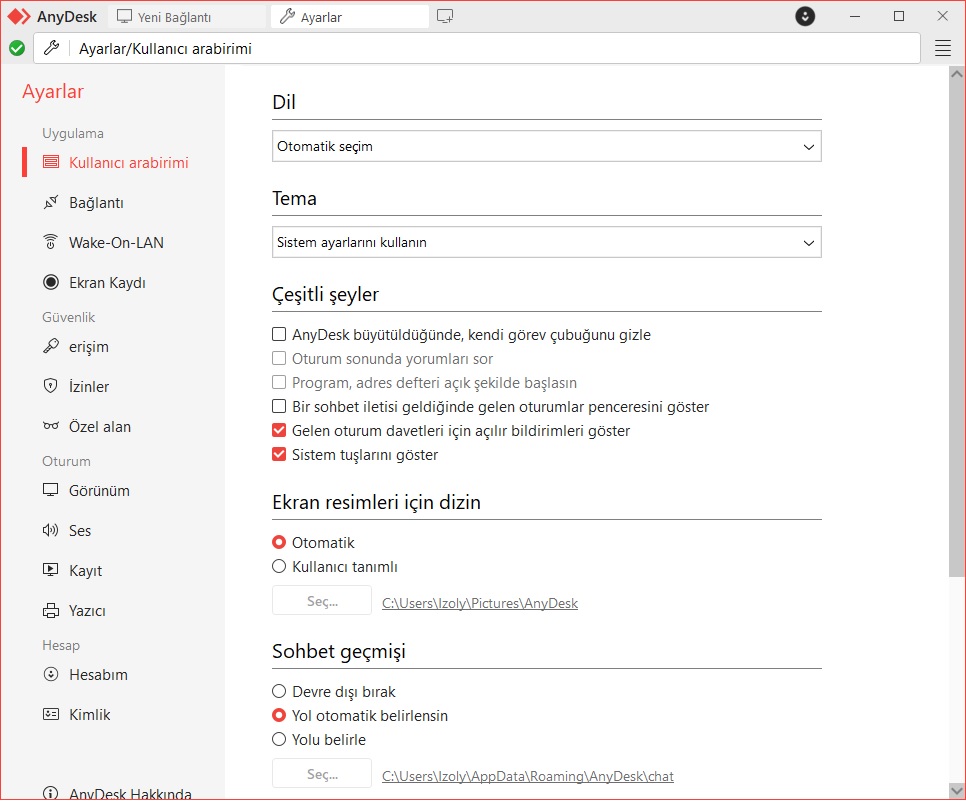
Task: Open the Pictures\AnyDesk folder path link
Action: pos(480,603)
